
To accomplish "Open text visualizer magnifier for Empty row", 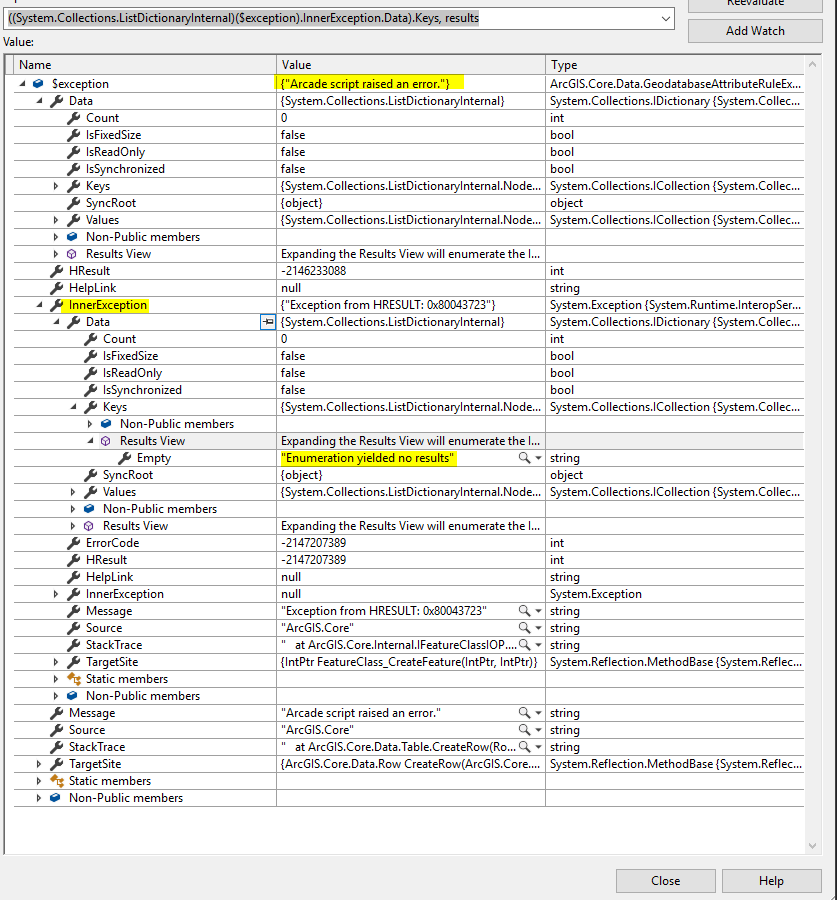I will pyautogui.click(x=524, y=457).
